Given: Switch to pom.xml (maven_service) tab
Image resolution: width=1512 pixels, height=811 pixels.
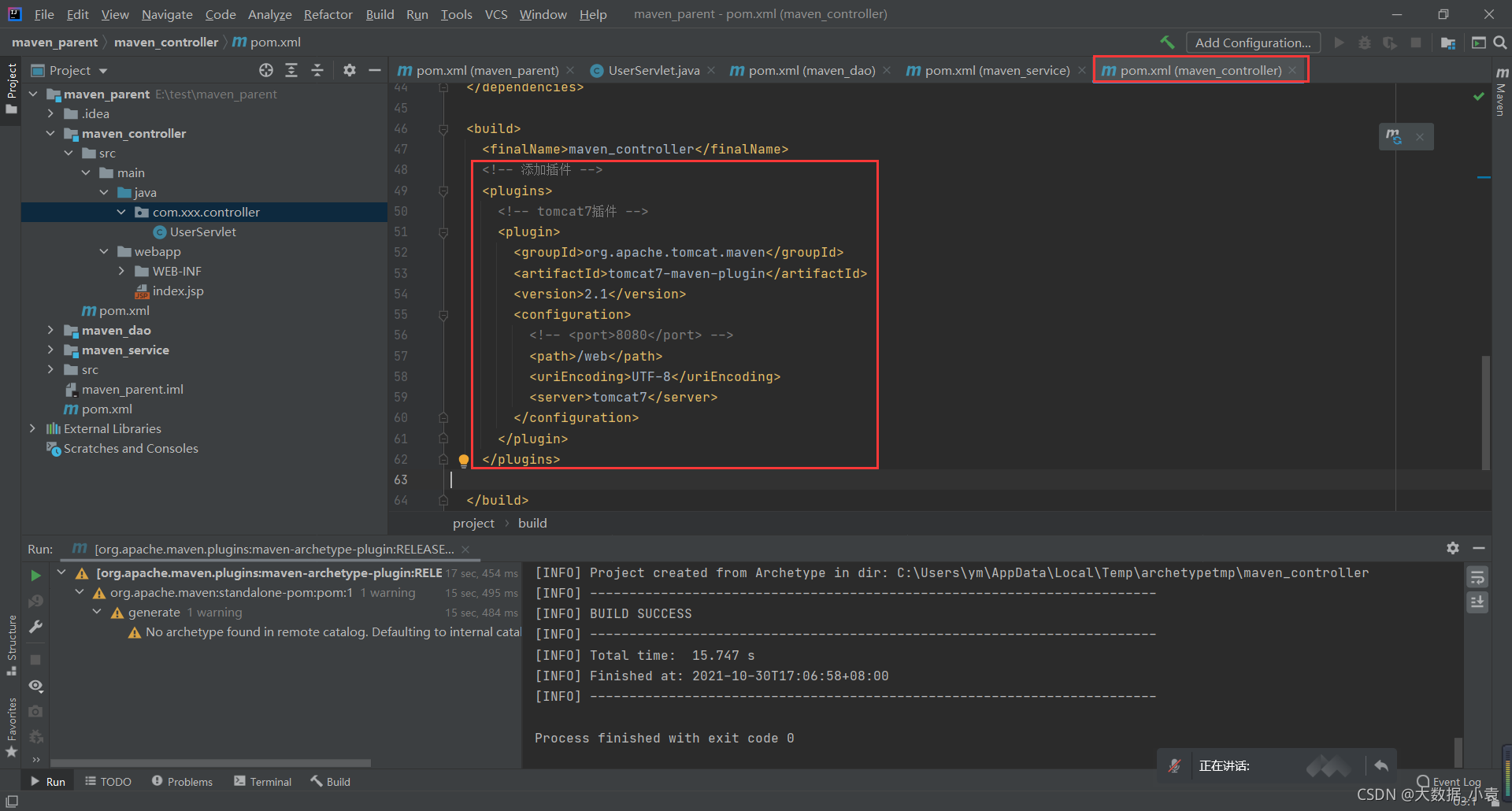Looking at the screenshot, I should click(x=997, y=70).
